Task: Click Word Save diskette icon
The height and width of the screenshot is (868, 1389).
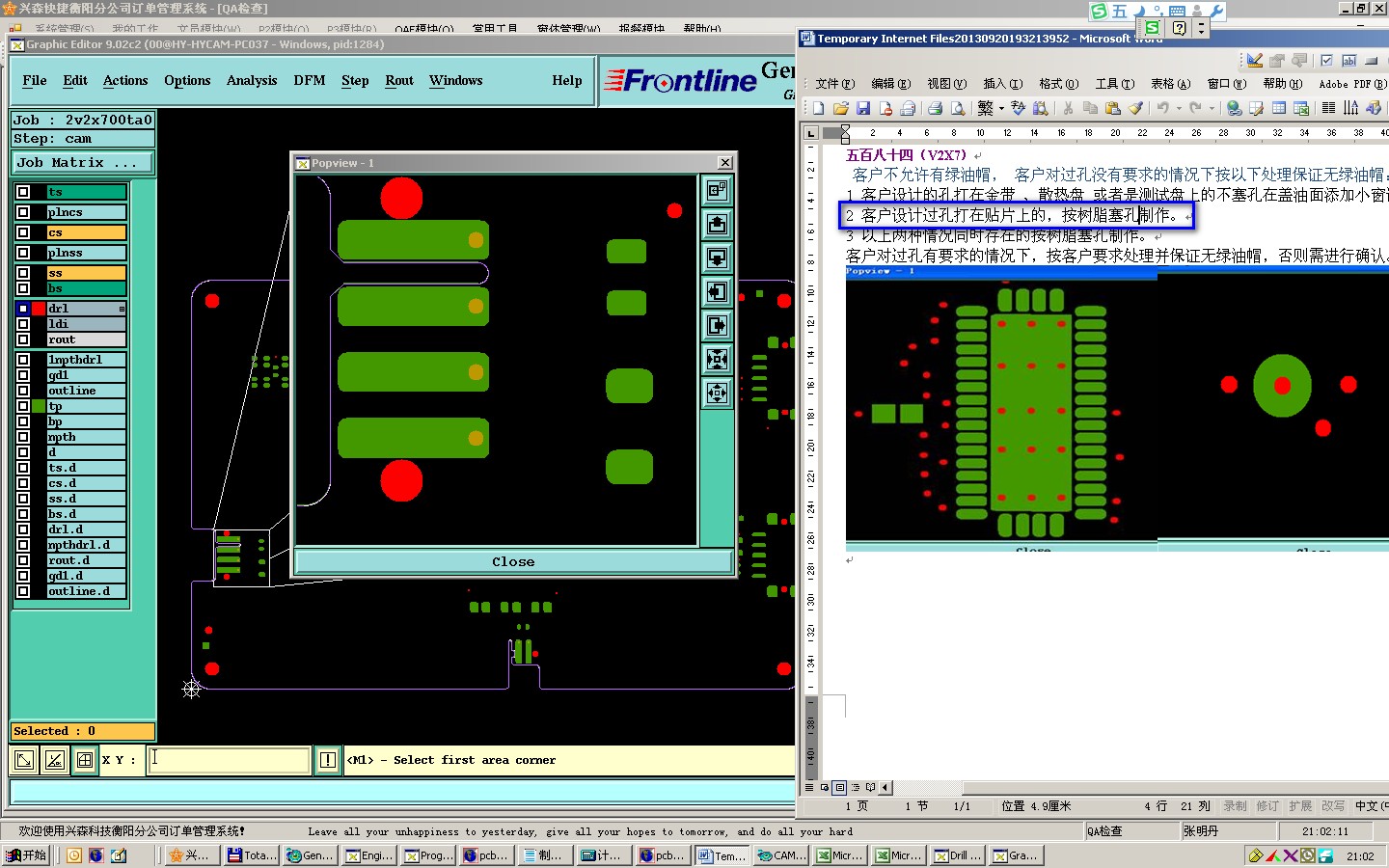Action: pyautogui.click(x=863, y=108)
